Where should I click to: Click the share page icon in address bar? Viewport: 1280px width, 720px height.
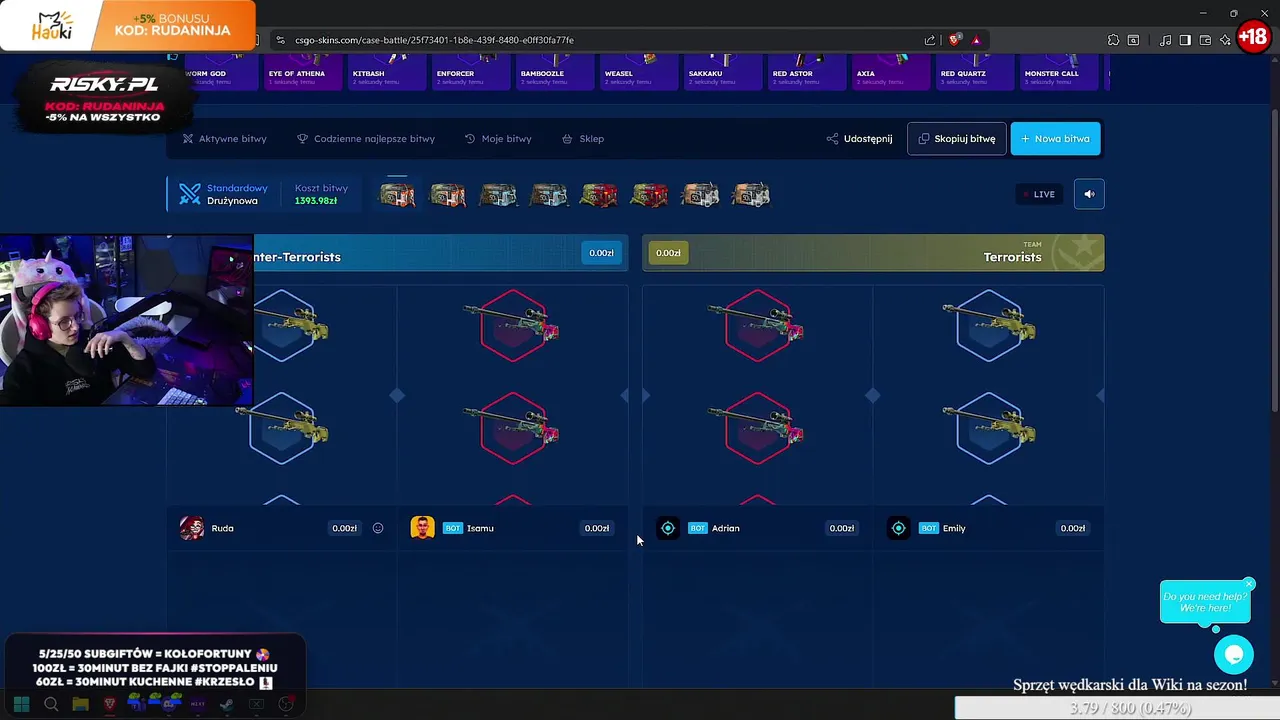click(x=930, y=40)
